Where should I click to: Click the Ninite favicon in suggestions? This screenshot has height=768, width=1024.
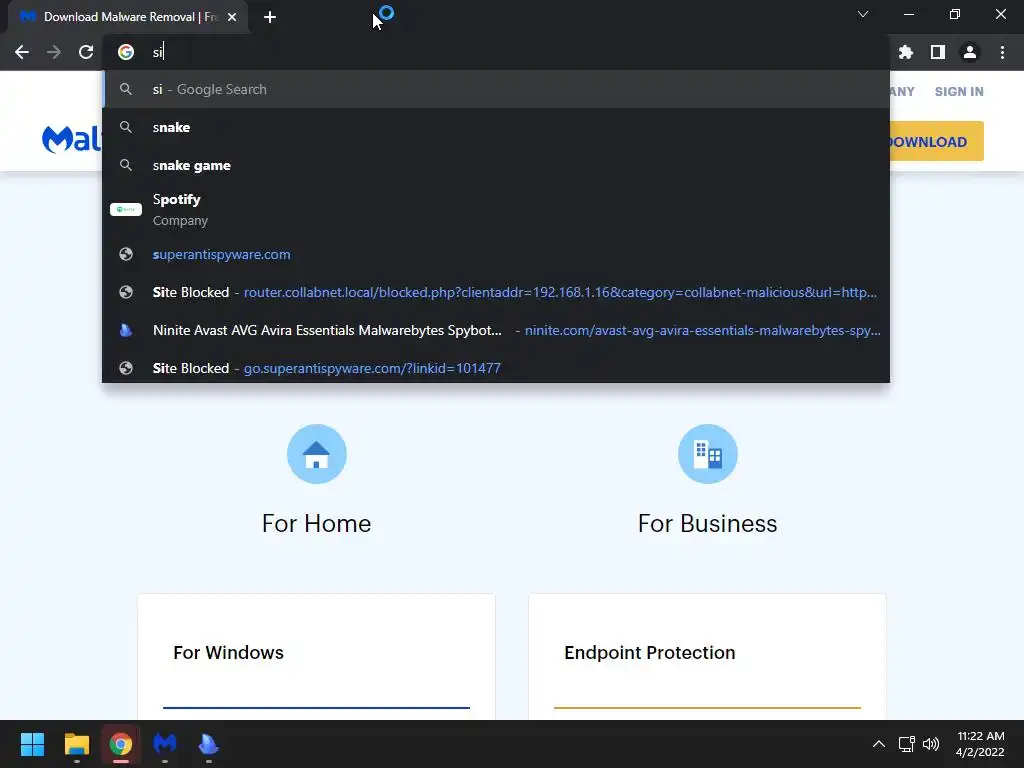click(126, 330)
